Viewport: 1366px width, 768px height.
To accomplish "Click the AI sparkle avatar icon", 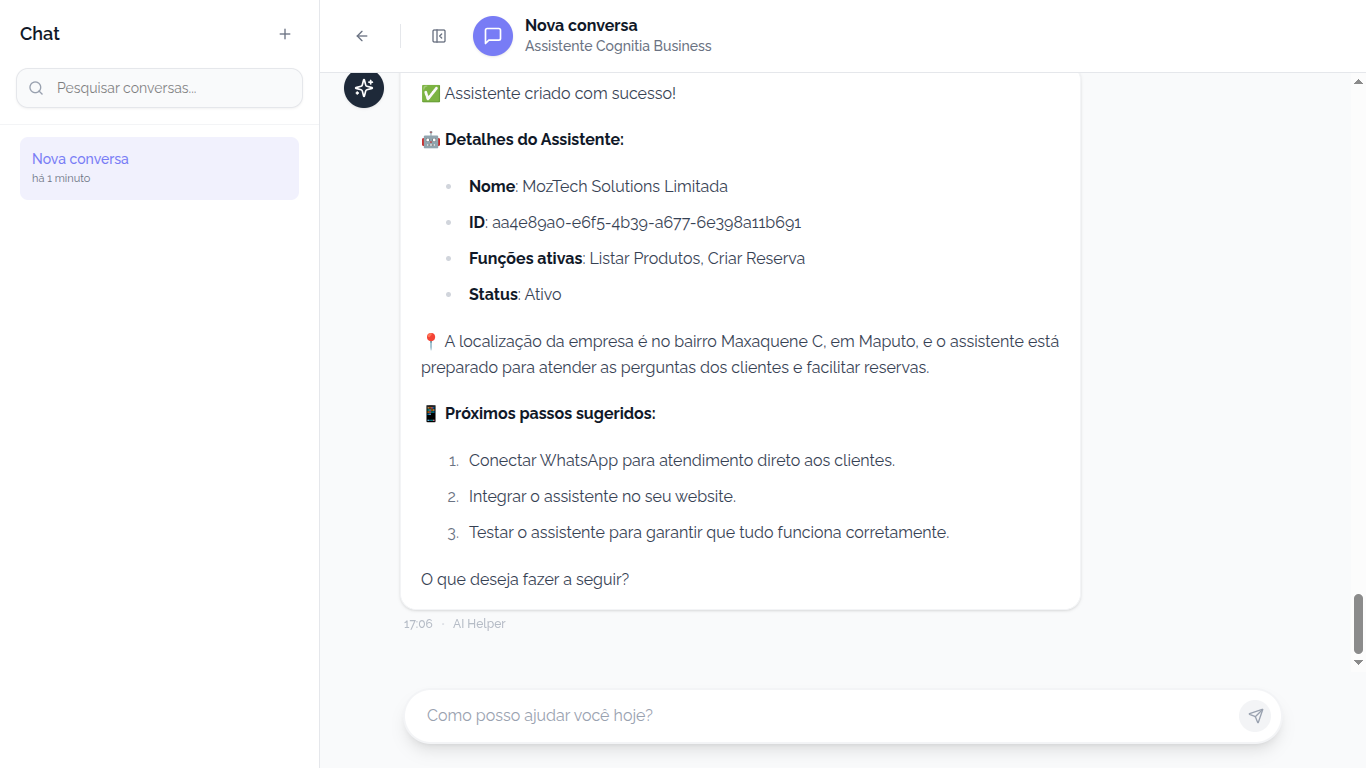I will click(364, 88).
